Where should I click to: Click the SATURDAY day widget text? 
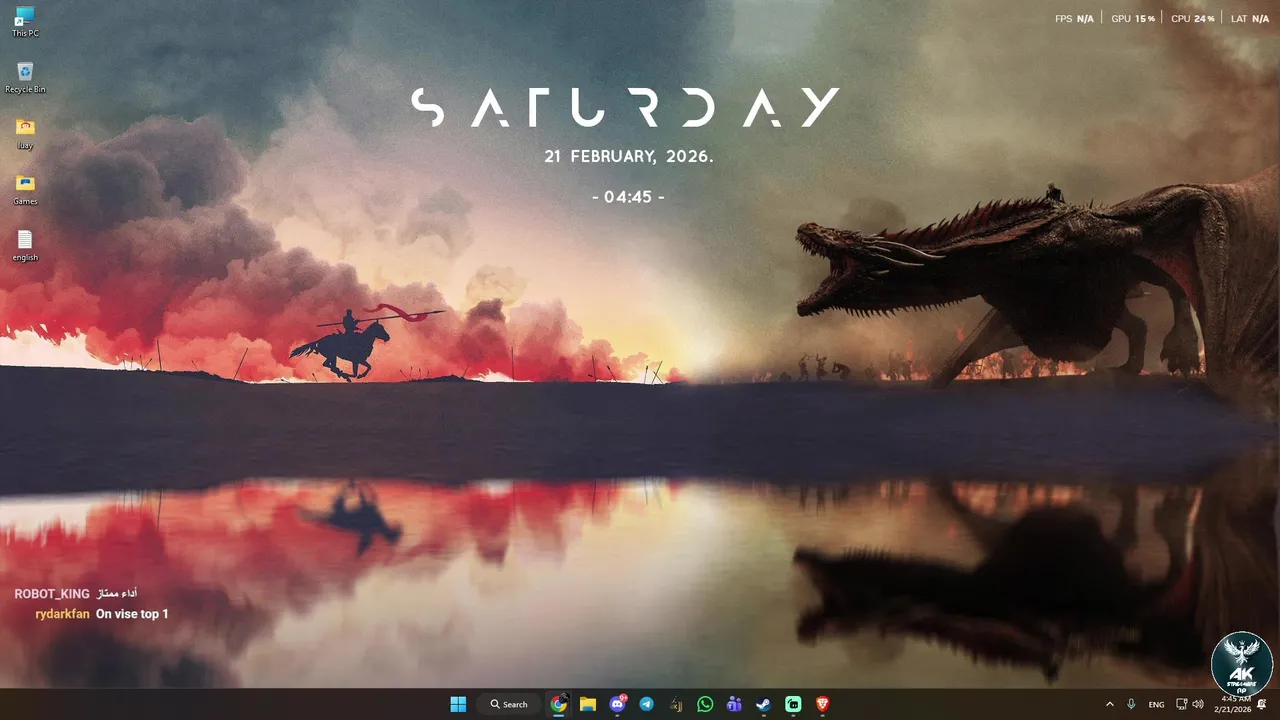(625, 108)
